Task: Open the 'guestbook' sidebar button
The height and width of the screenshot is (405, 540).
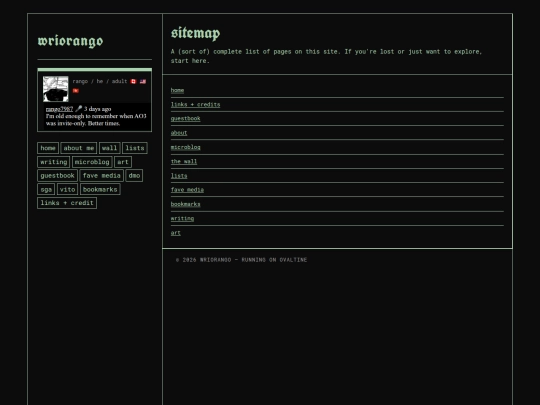Action: pyautogui.click(x=58, y=176)
